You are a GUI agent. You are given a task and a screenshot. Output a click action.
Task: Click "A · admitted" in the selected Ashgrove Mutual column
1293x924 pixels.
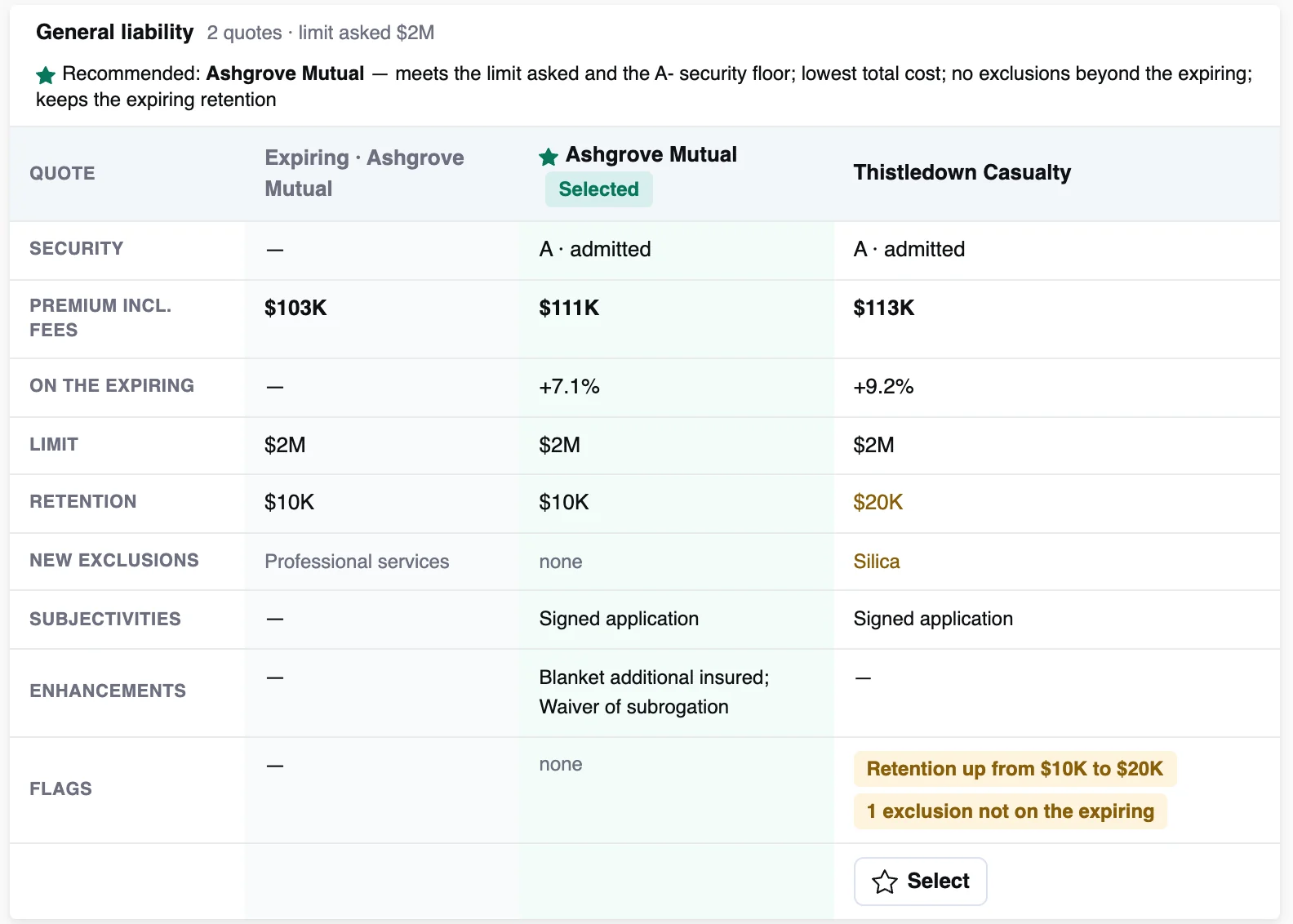pyautogui.click(x=594, y=249)
